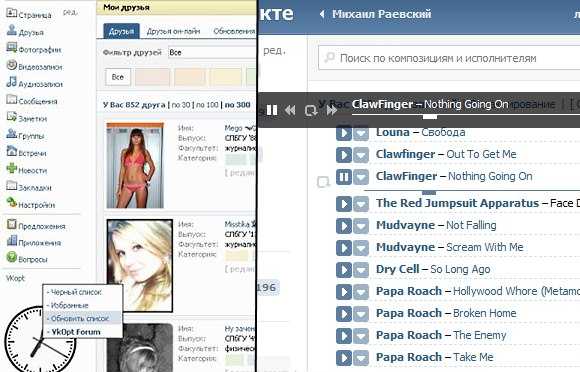This screenshot has height=372, width=580.
Task: Pause playback in the dark player bar
Action: (272, 110)
